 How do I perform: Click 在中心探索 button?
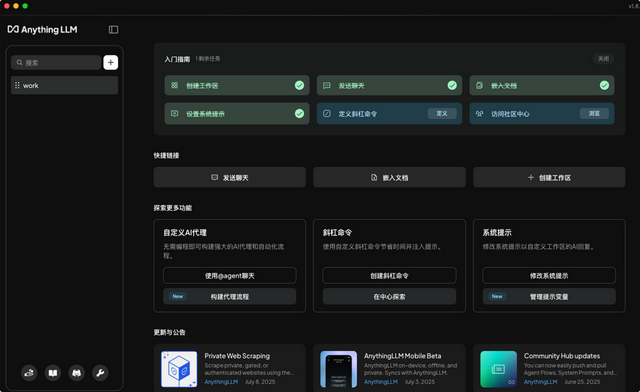pyautogui.click(x=389, y=296)
